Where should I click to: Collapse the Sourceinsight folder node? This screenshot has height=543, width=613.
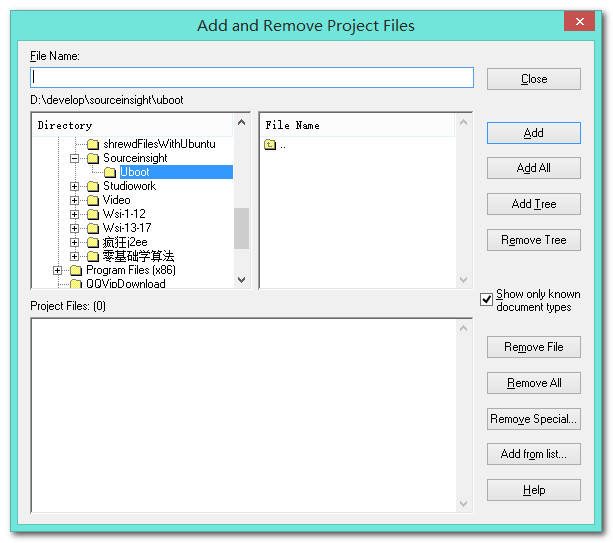(74, 158)
